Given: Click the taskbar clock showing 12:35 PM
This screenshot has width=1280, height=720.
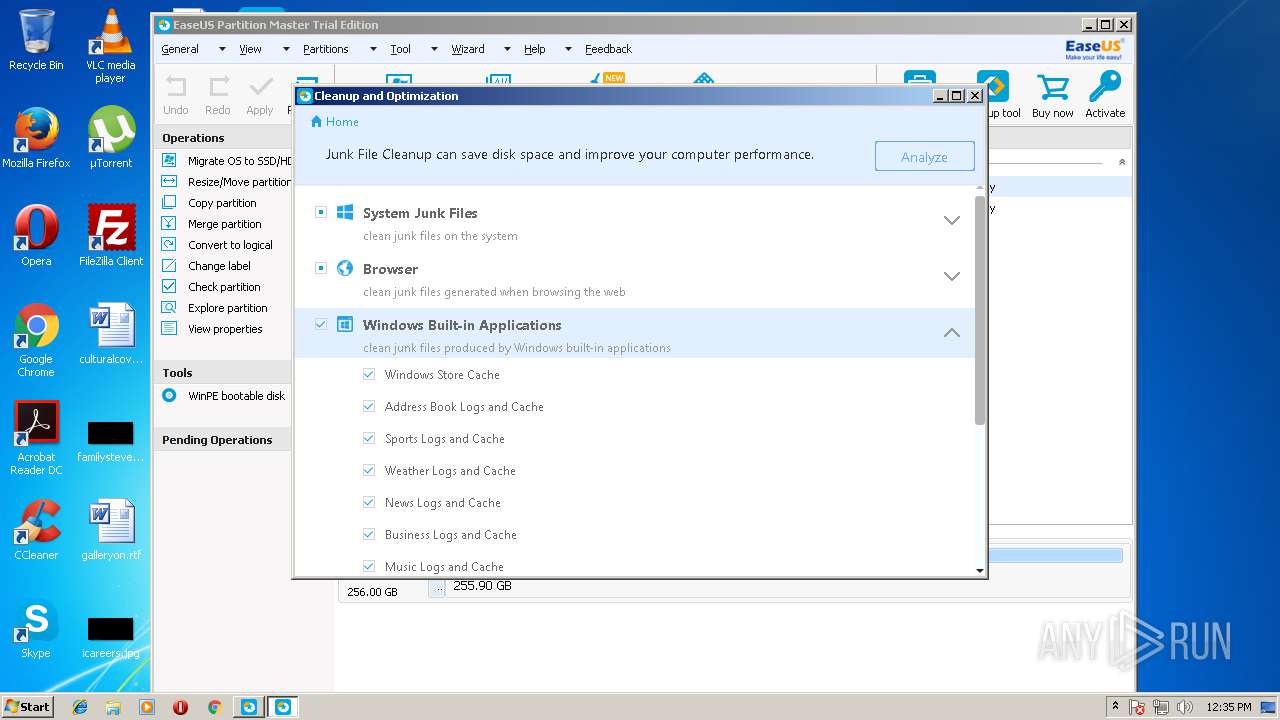Looking at the screenshot, I should click(1229, 707).
